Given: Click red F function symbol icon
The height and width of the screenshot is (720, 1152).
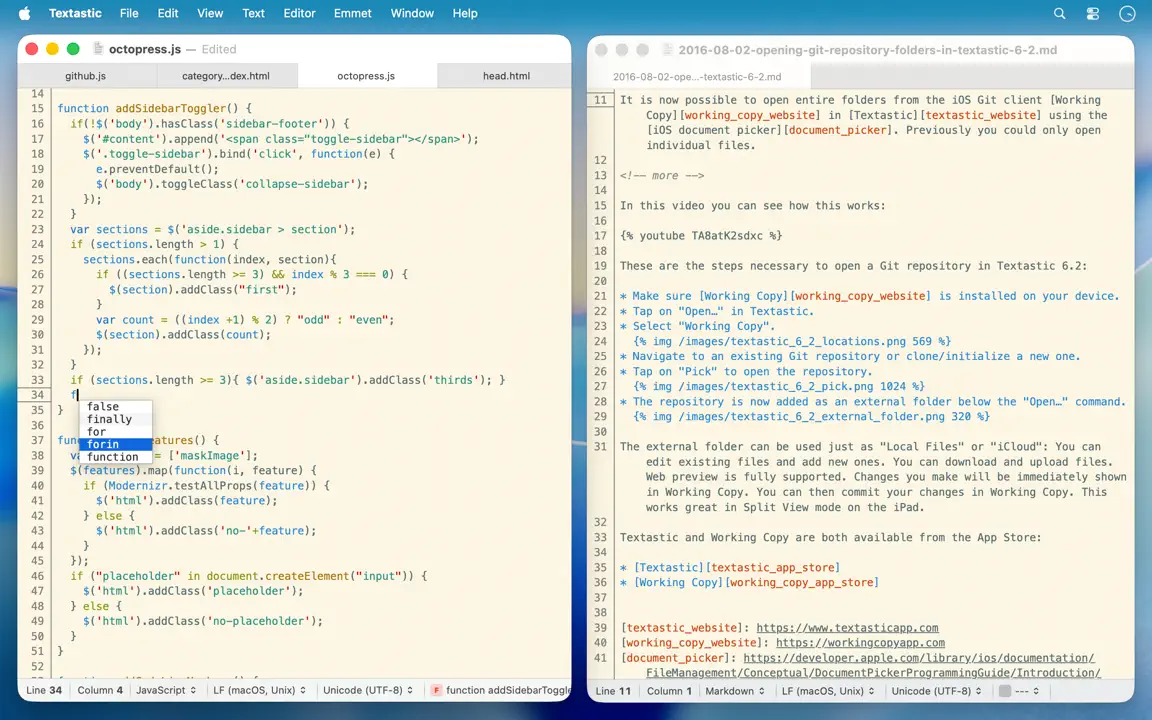Looking at the screenshot, I should (x=436, y=691).
